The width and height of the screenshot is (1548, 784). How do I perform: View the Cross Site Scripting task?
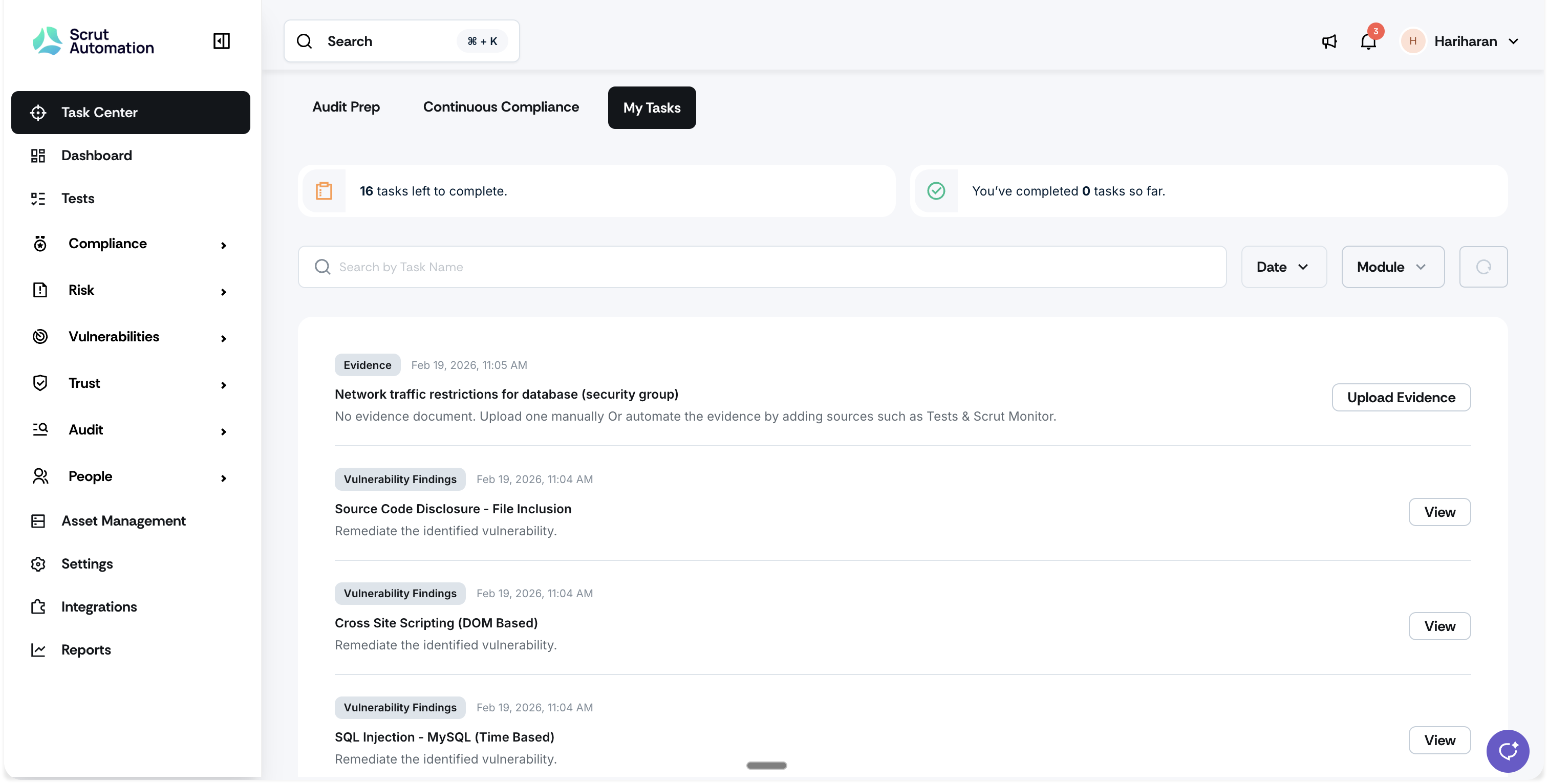[1438, 626]
